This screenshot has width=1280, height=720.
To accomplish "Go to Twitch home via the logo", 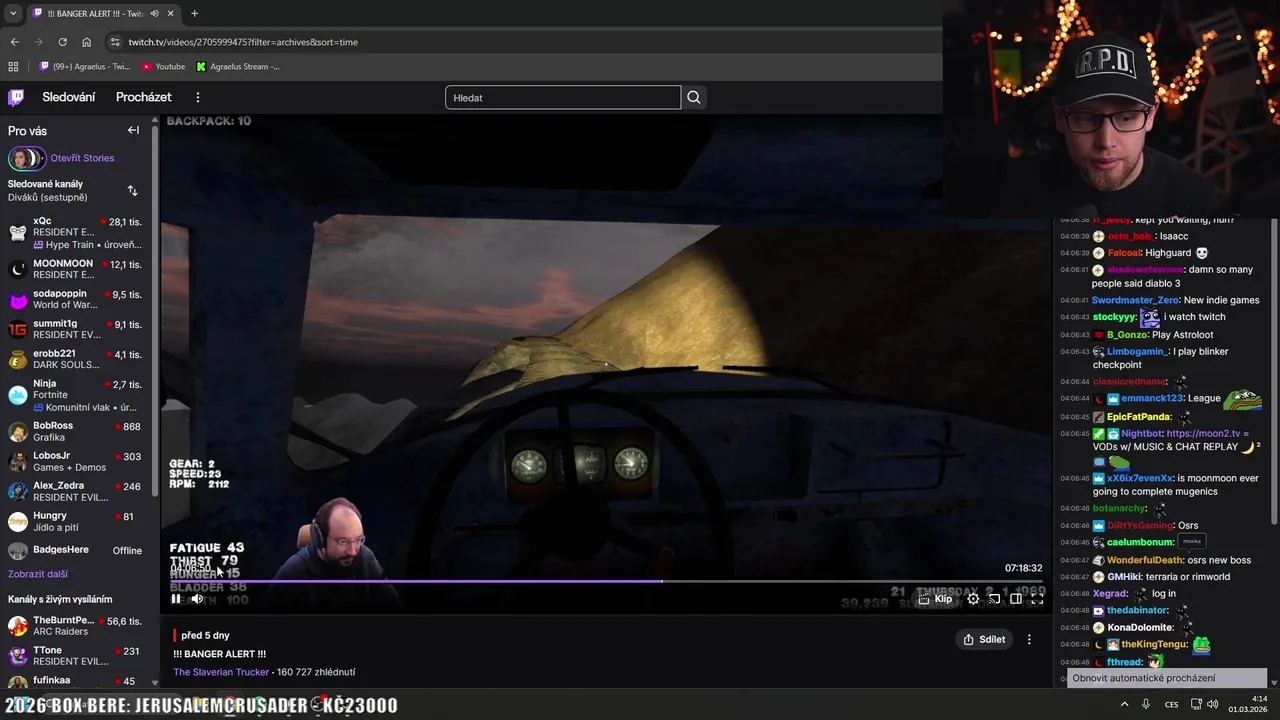I will point(16,97).
